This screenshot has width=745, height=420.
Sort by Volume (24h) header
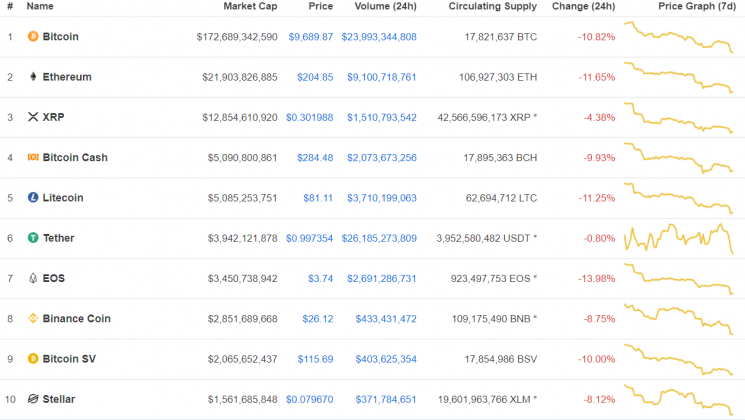point(385,6)
